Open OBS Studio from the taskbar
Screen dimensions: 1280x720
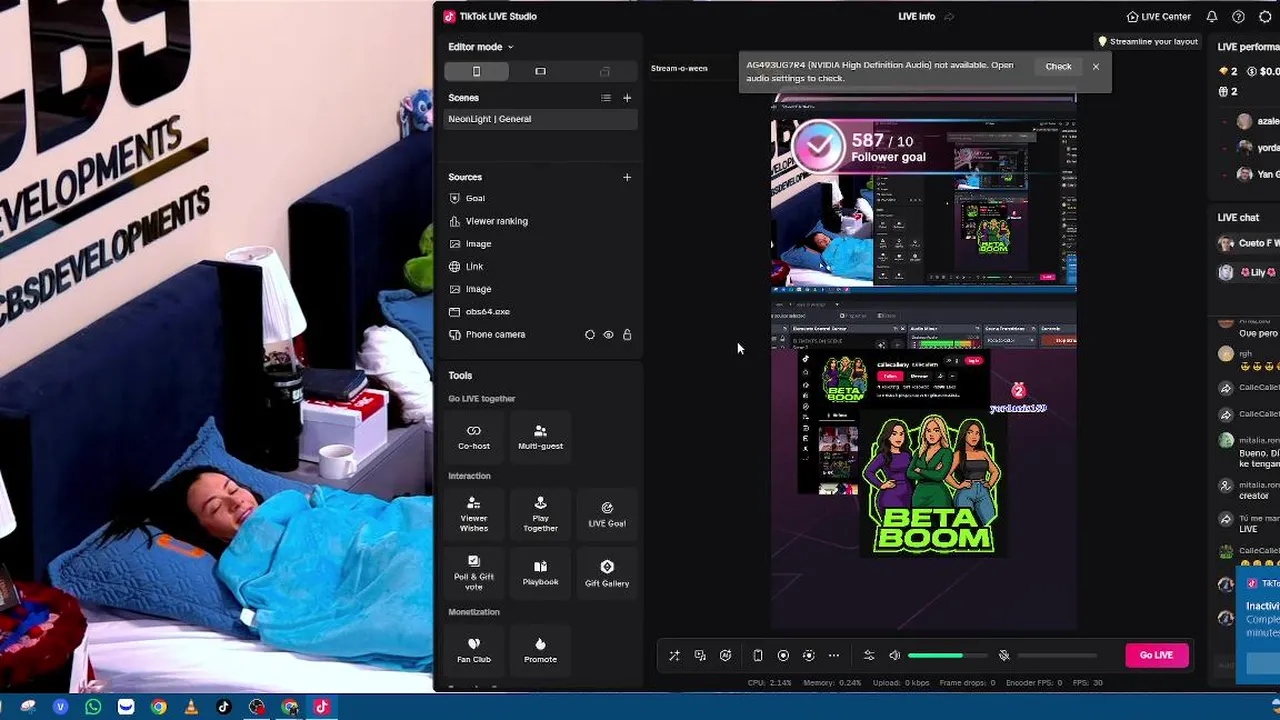[257, 707]
